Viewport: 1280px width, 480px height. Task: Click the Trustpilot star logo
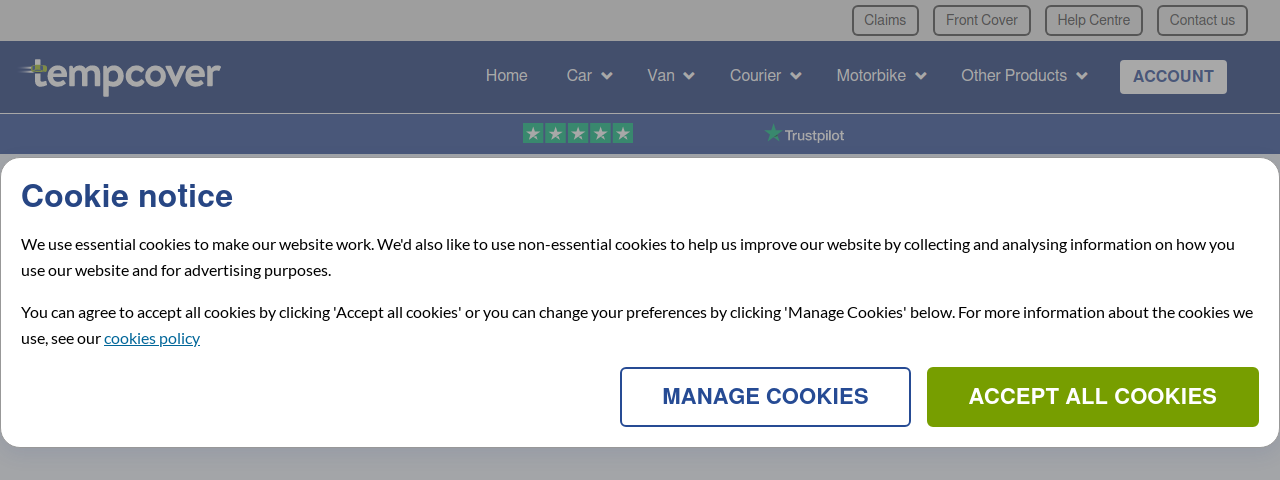(x=804, y=134)
